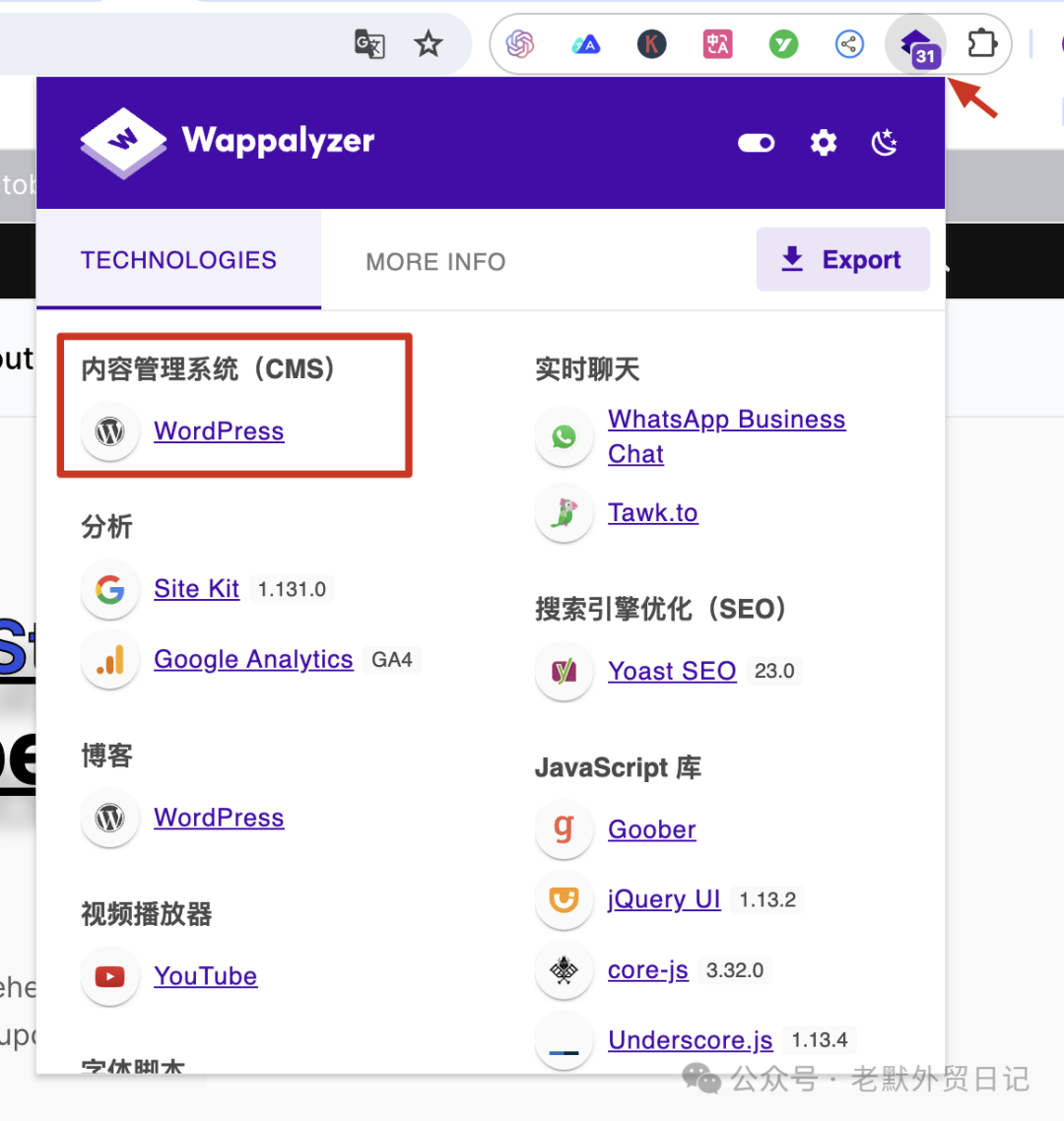Click the Tawk.to parrot icon
Image resolution: width=1064 pixels, height=1121 pixels.
[x=565, y=513]
